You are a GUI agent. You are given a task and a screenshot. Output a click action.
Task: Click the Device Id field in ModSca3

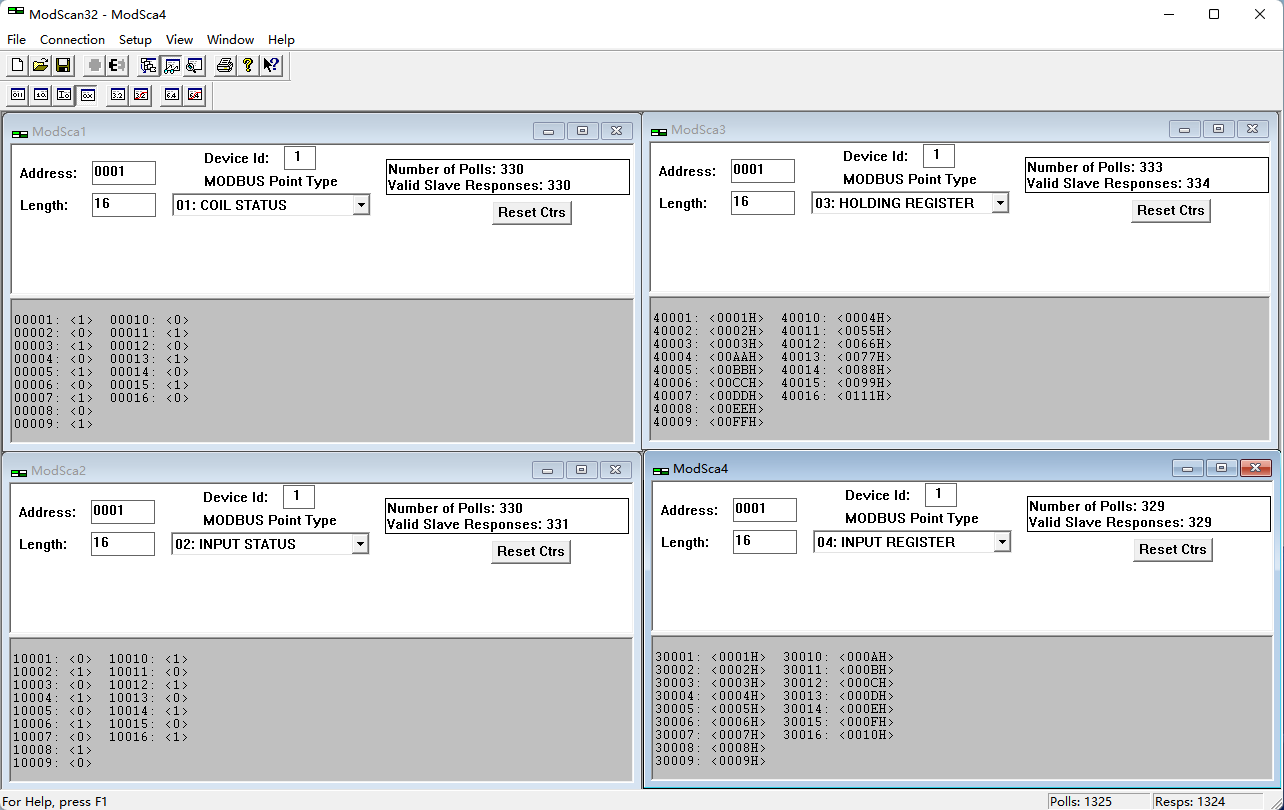939,155
